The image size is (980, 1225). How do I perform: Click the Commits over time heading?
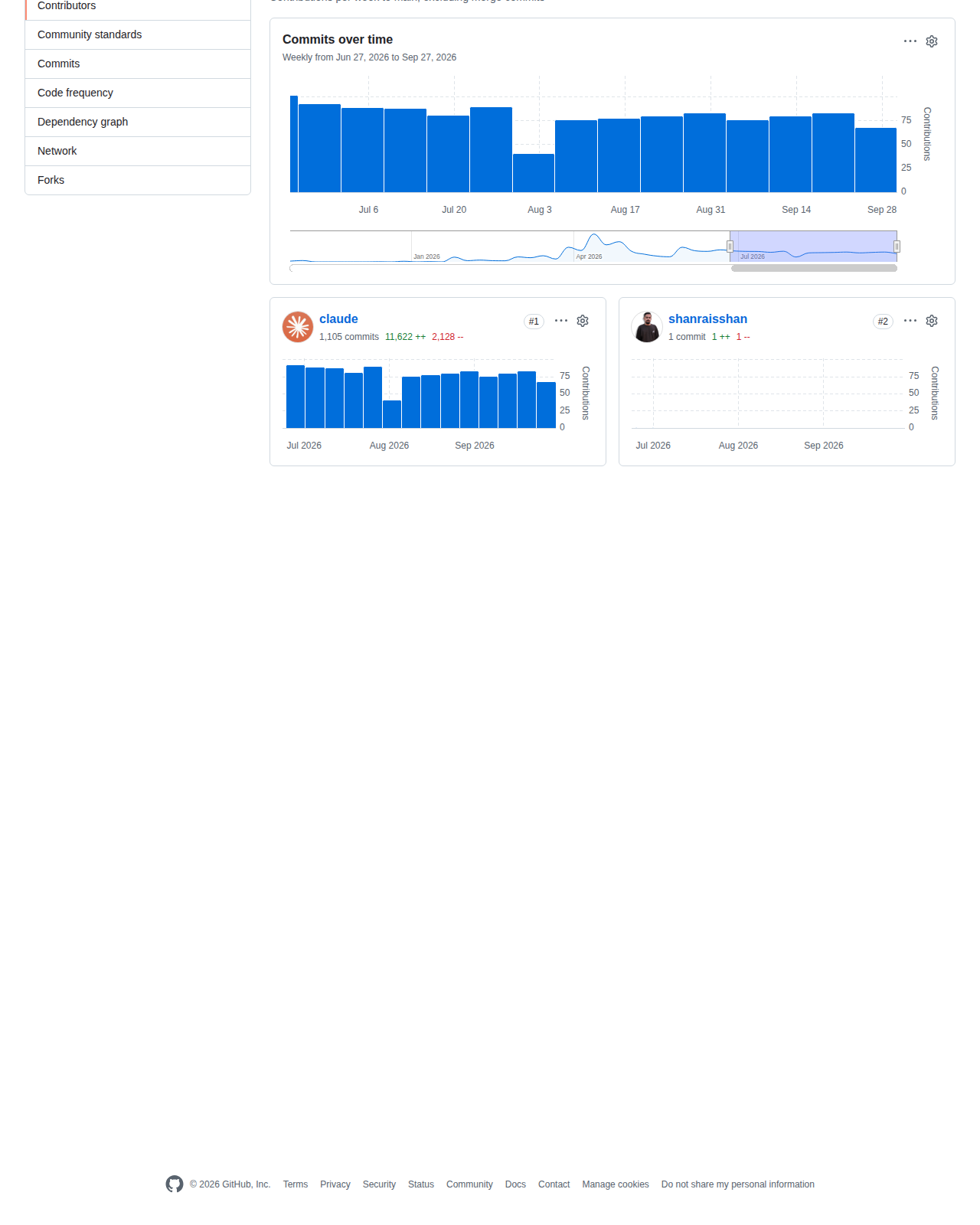tap(338, 40)
